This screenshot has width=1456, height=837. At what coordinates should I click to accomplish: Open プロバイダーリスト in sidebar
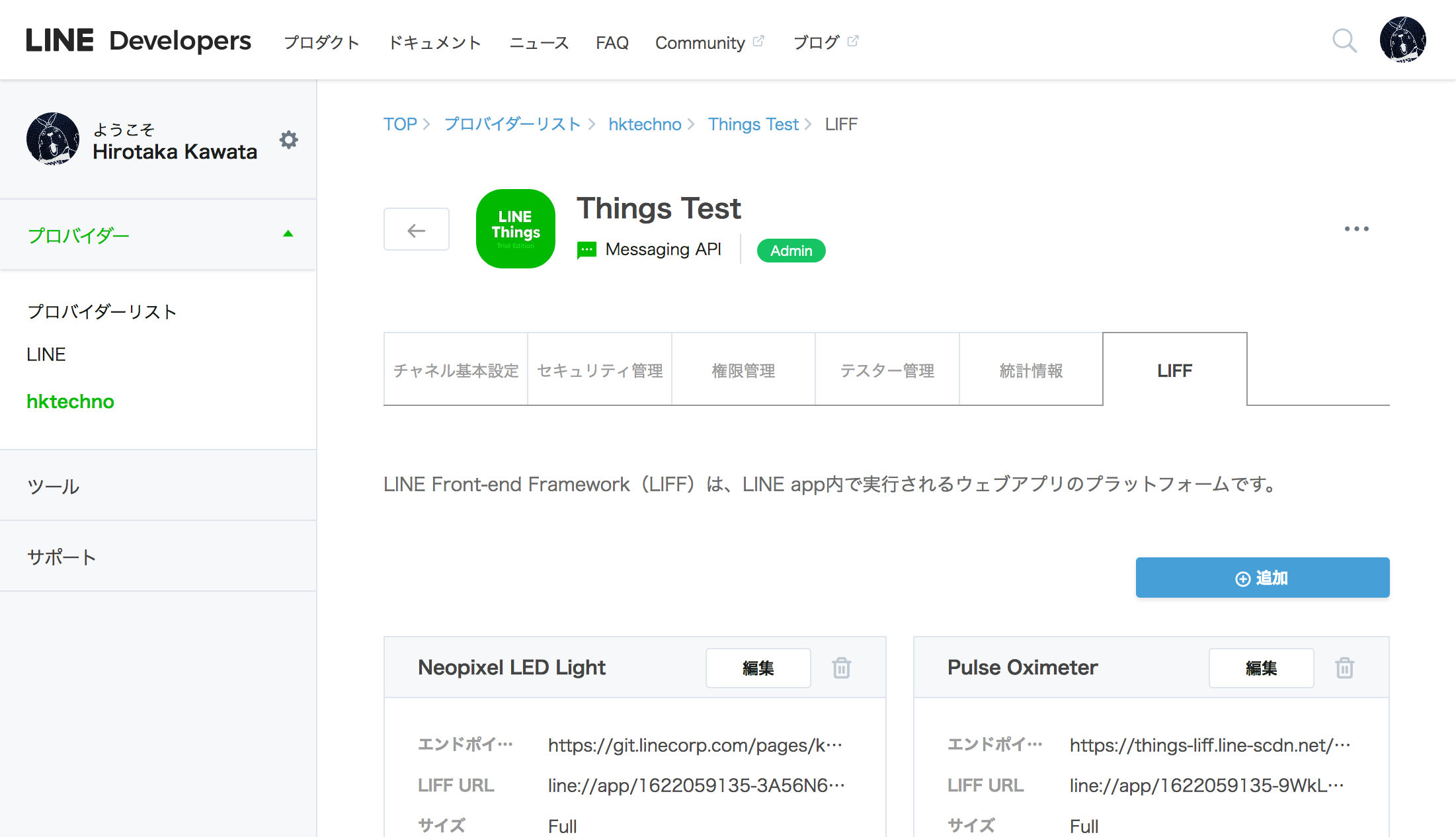pos(102,311)
